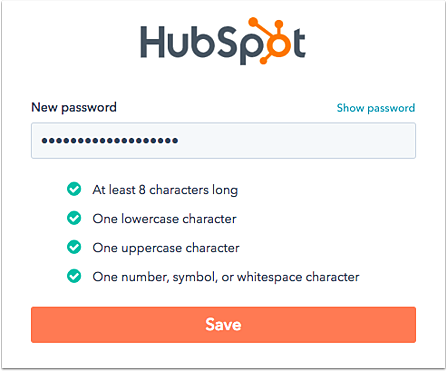Reveal the password via Show password link
Viewport: 447px width, 371px height.
pyautogui.click(x=376, y=108)
